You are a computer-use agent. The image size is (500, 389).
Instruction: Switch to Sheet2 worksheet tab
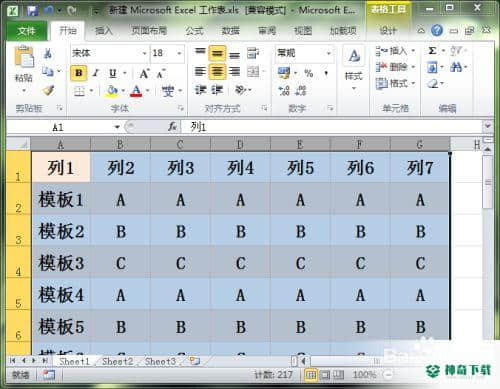coord(118,361)
